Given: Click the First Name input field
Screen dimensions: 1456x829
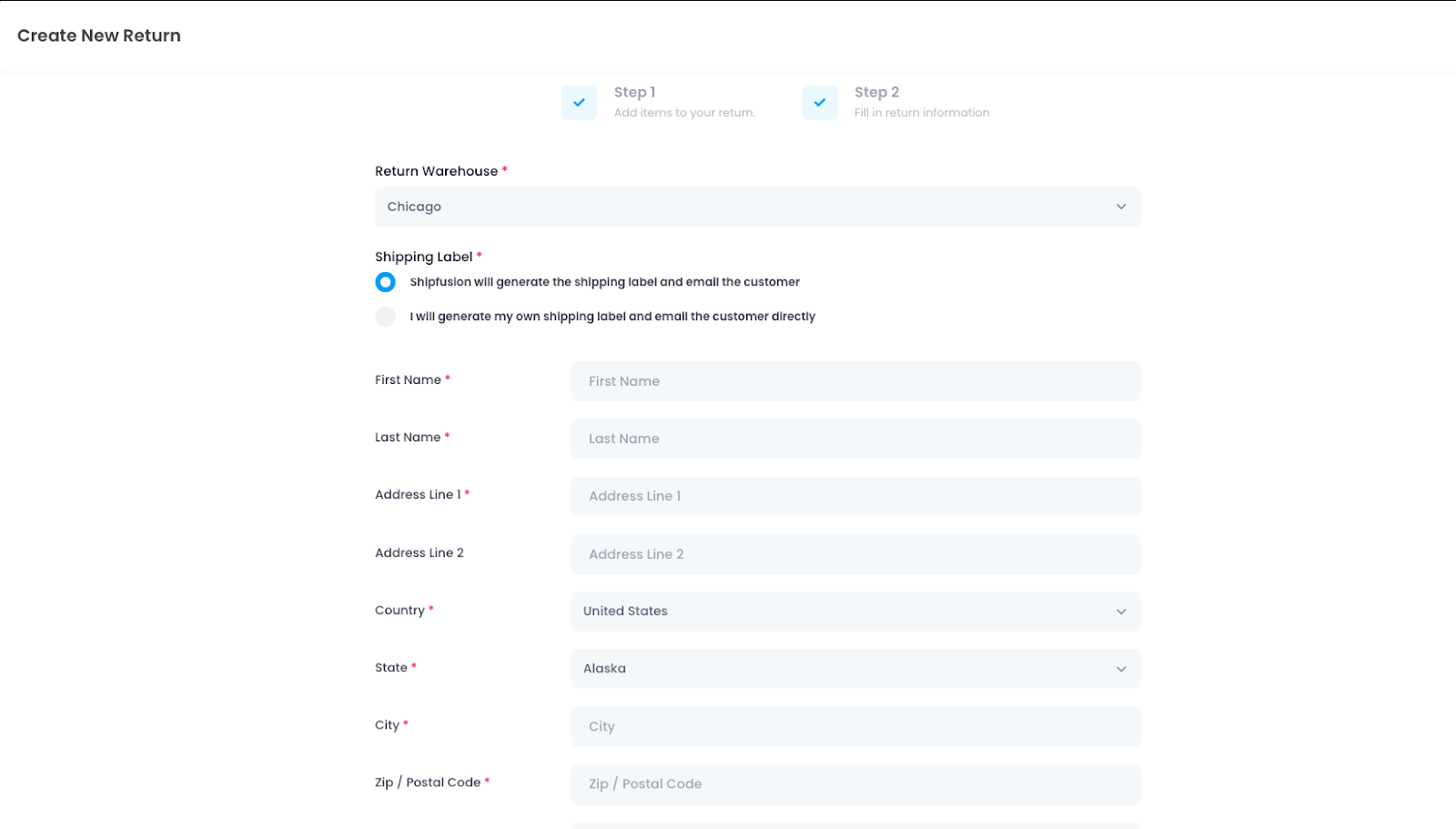Looking at the screenshot, I should click(x=855, y=381).
